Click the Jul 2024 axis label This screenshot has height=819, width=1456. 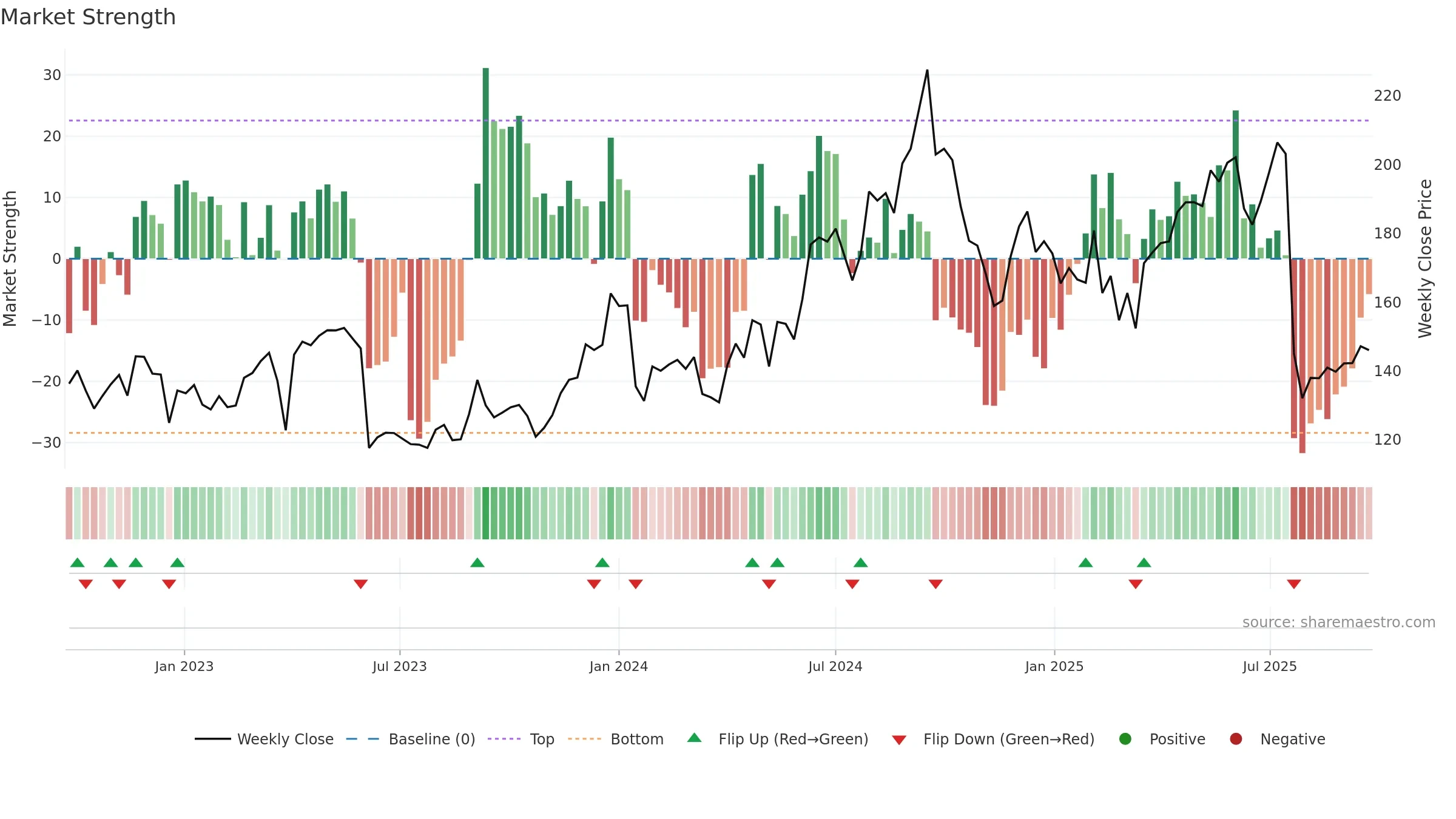(835, 666)
